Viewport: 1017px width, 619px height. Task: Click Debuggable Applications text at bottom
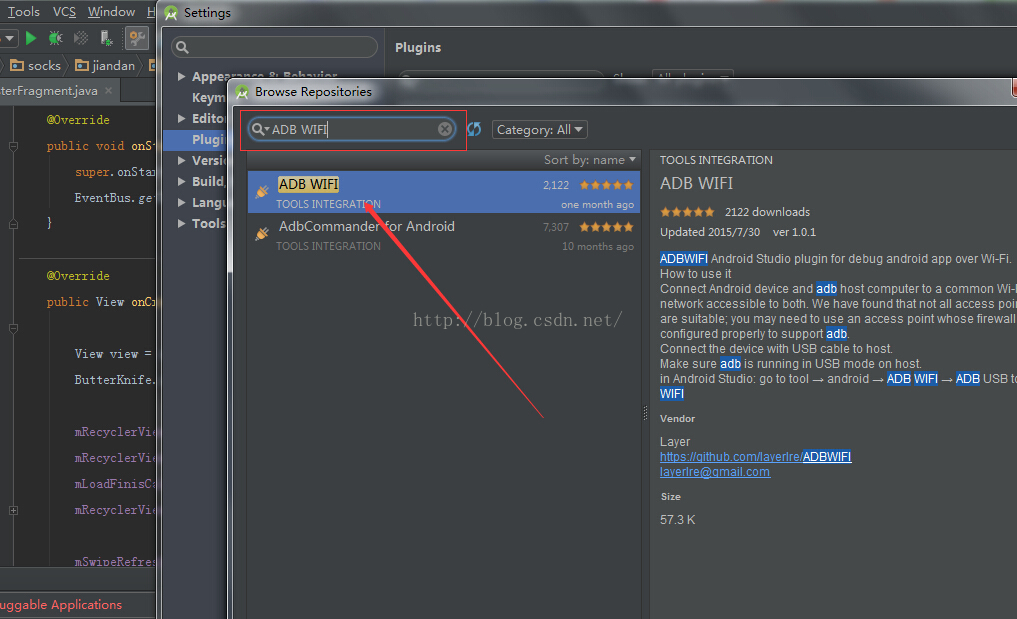tap(61, 605)
